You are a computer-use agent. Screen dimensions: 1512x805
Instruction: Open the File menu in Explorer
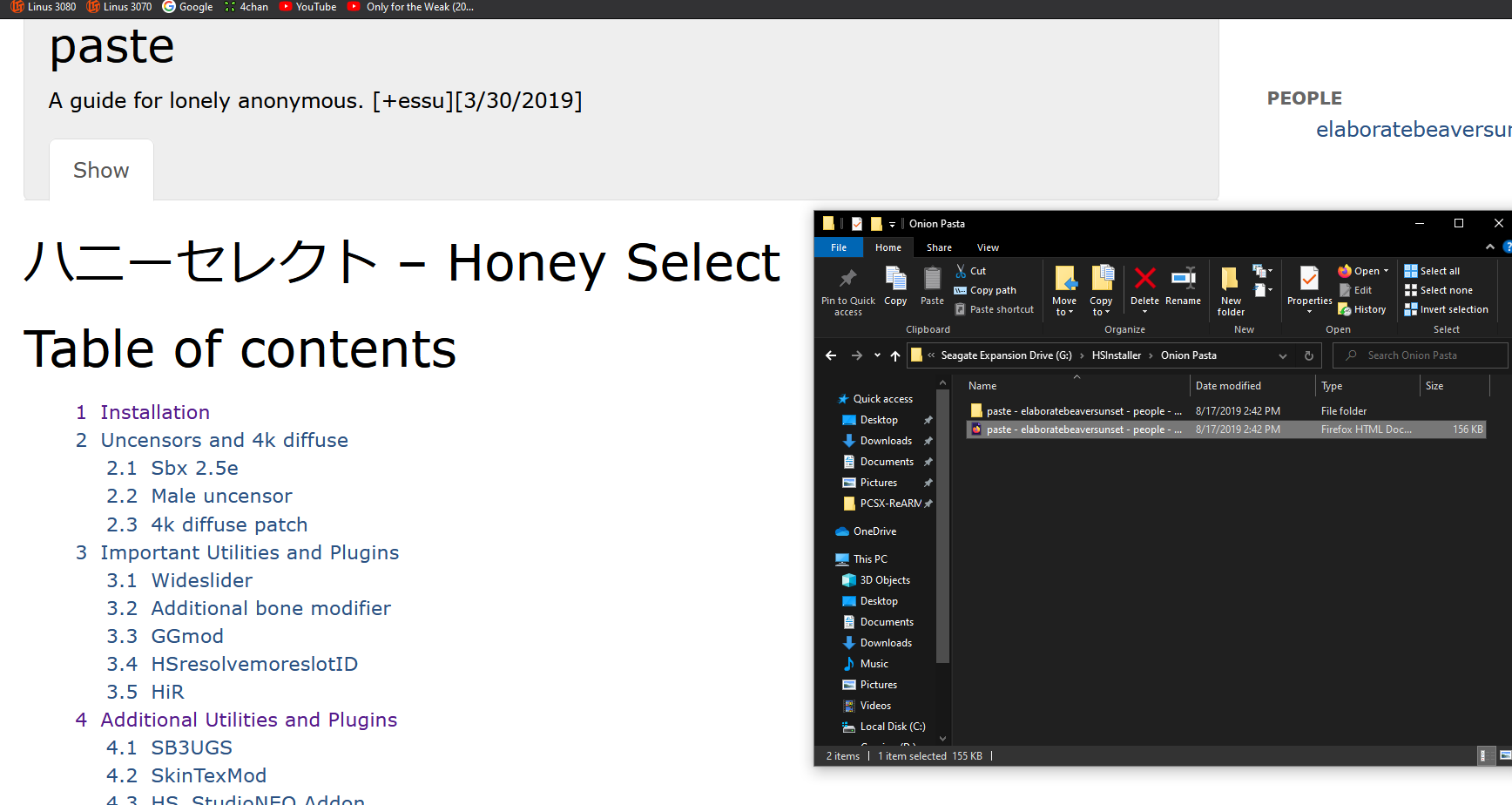pos(839,247)
